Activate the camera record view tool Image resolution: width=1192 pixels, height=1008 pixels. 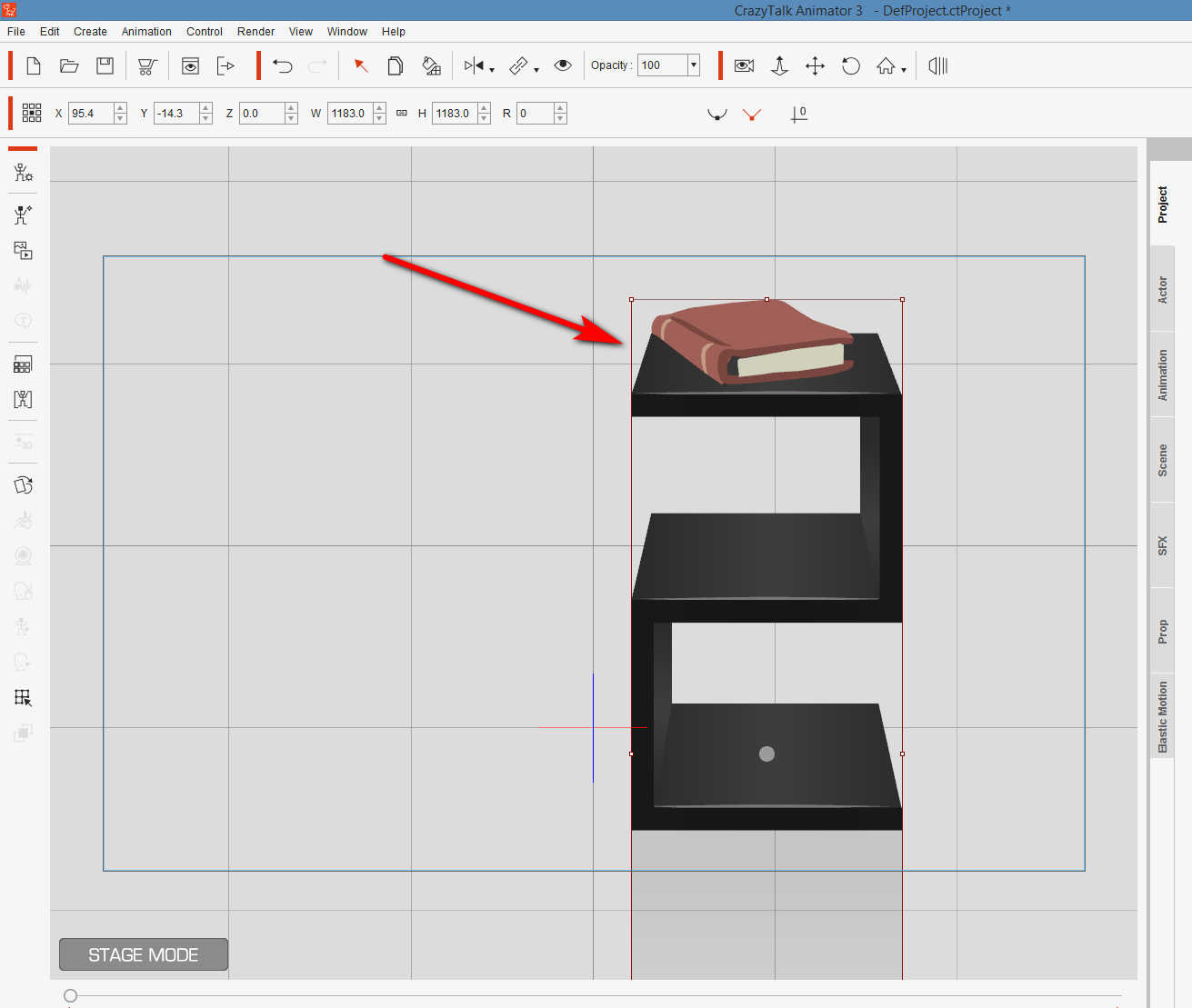pyautogui.click(x=744, y=65)
